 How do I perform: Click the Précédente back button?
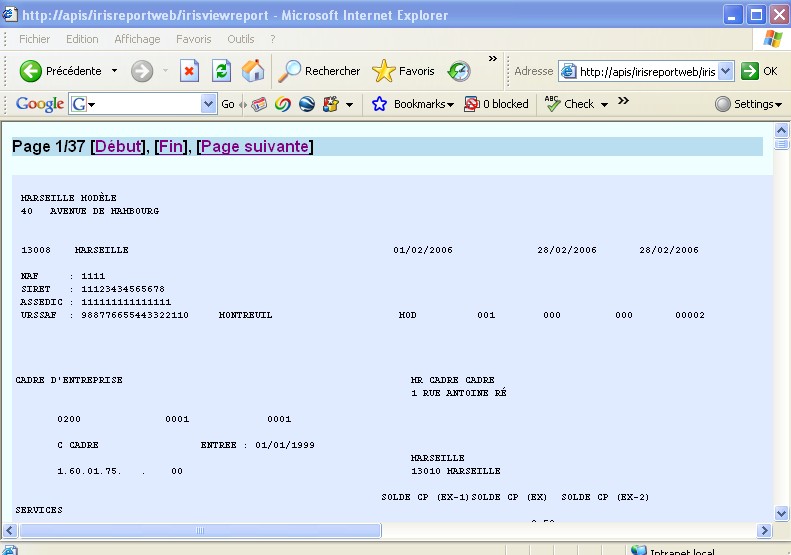coord(62,71)
